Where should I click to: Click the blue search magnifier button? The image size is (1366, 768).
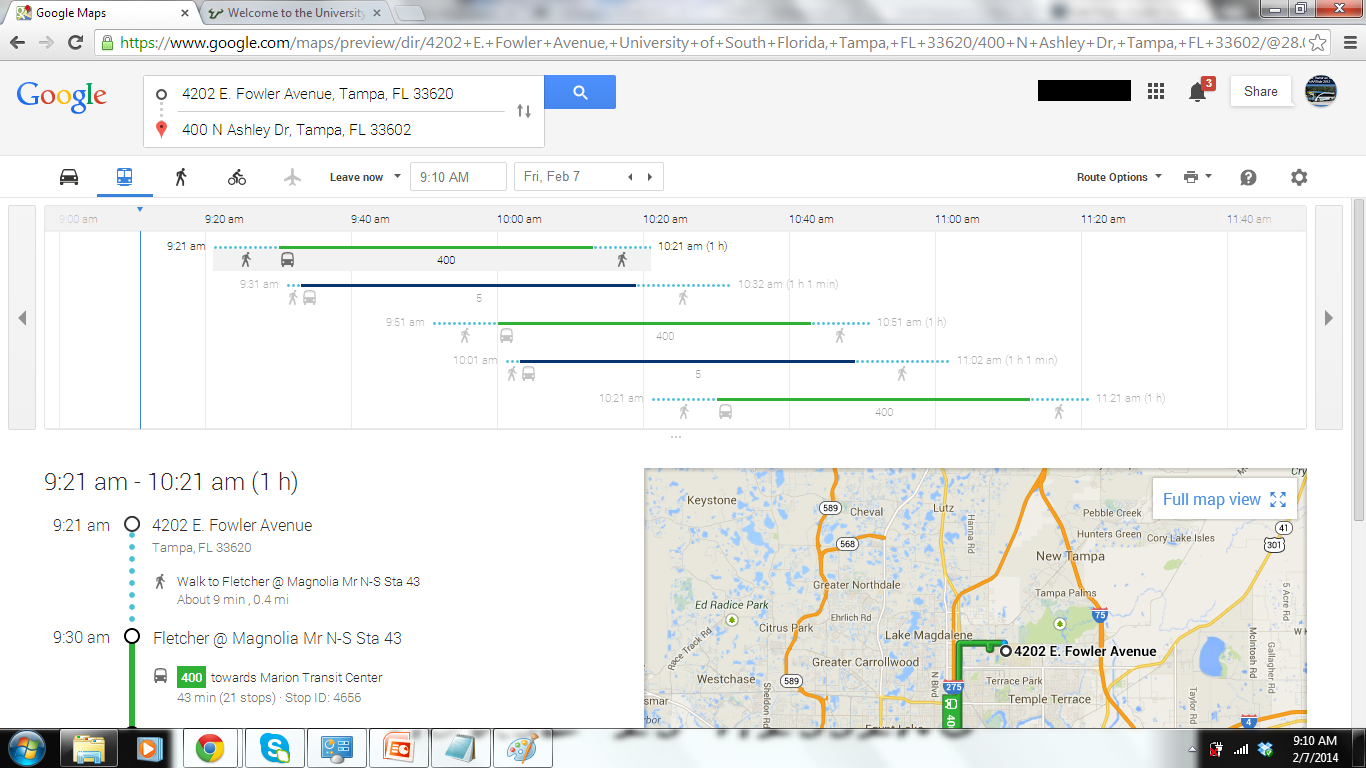click(580, 92)
